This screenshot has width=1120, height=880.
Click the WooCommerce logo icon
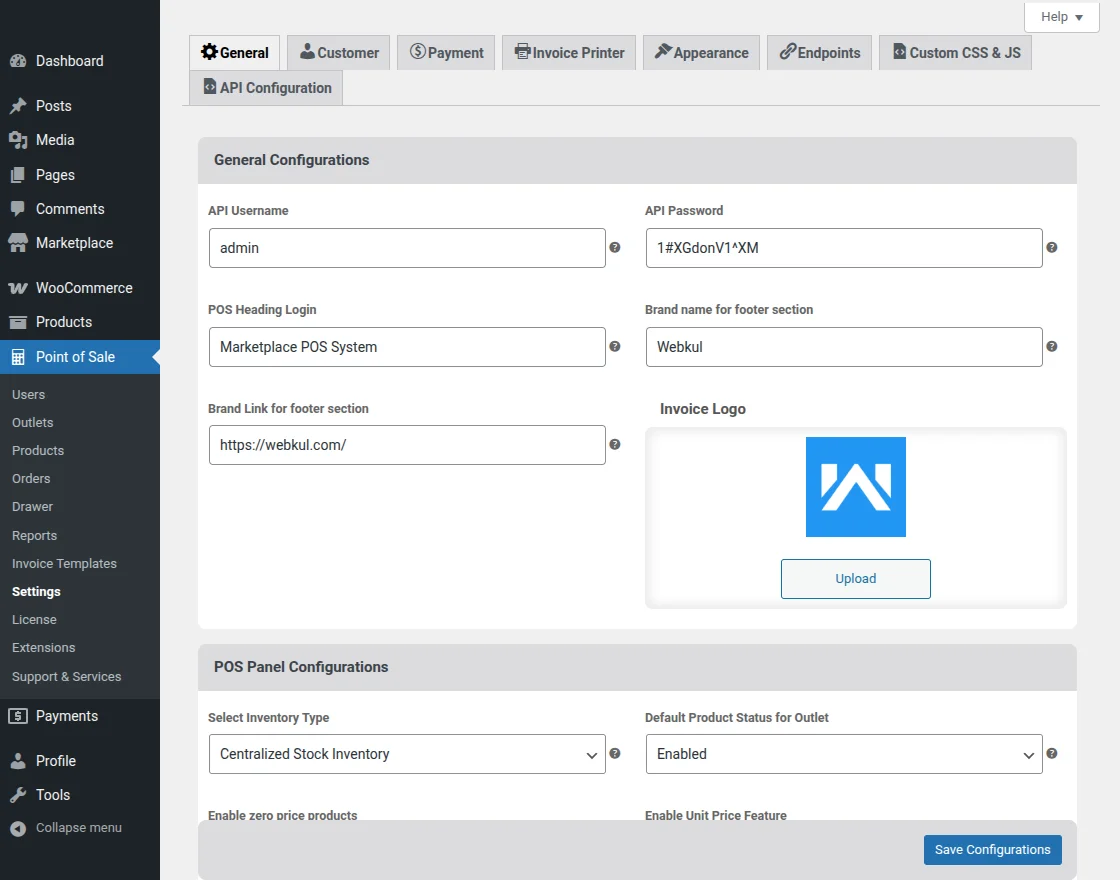[x=18, y=288]
